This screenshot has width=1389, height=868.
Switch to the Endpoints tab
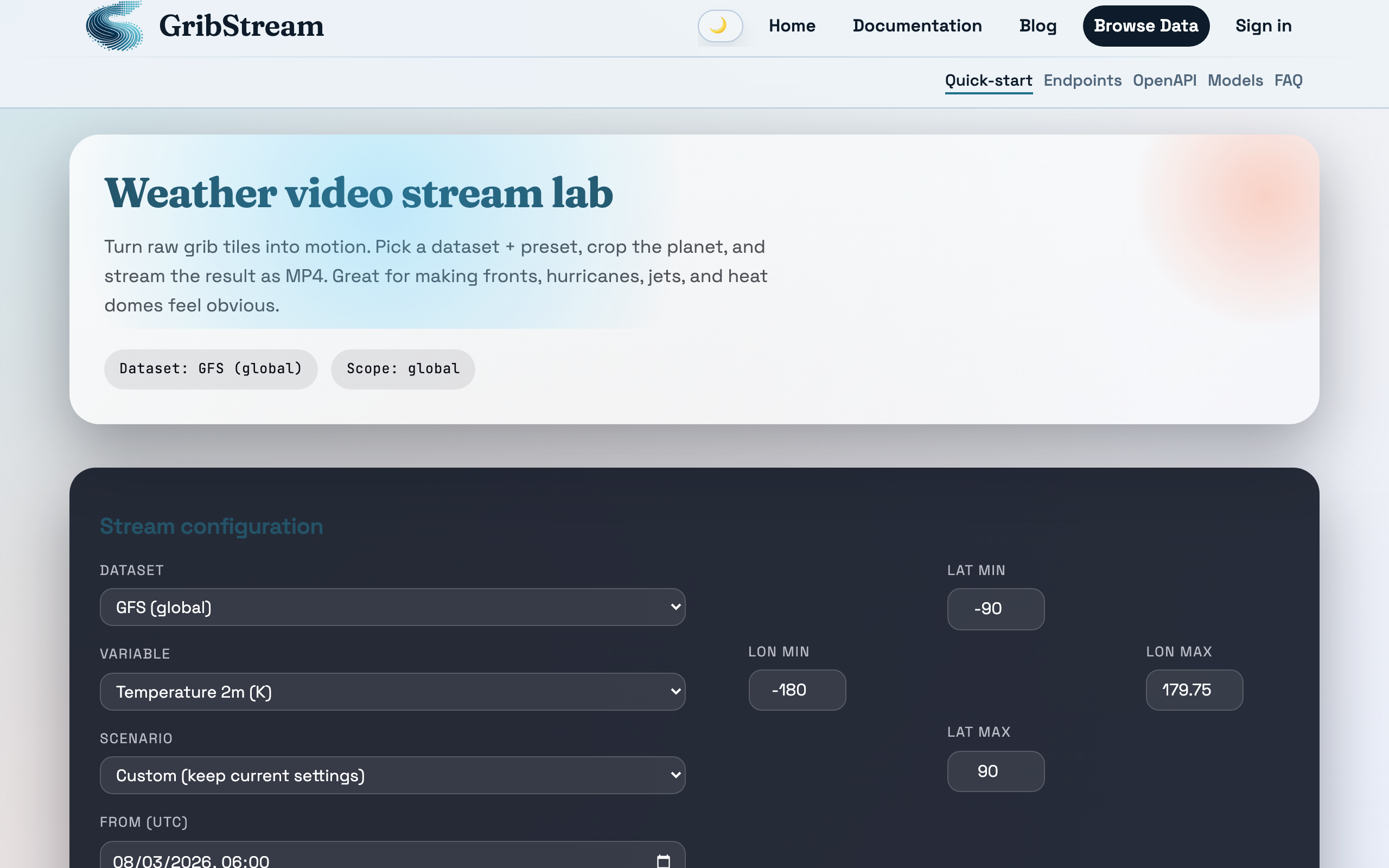(1082, 80)
